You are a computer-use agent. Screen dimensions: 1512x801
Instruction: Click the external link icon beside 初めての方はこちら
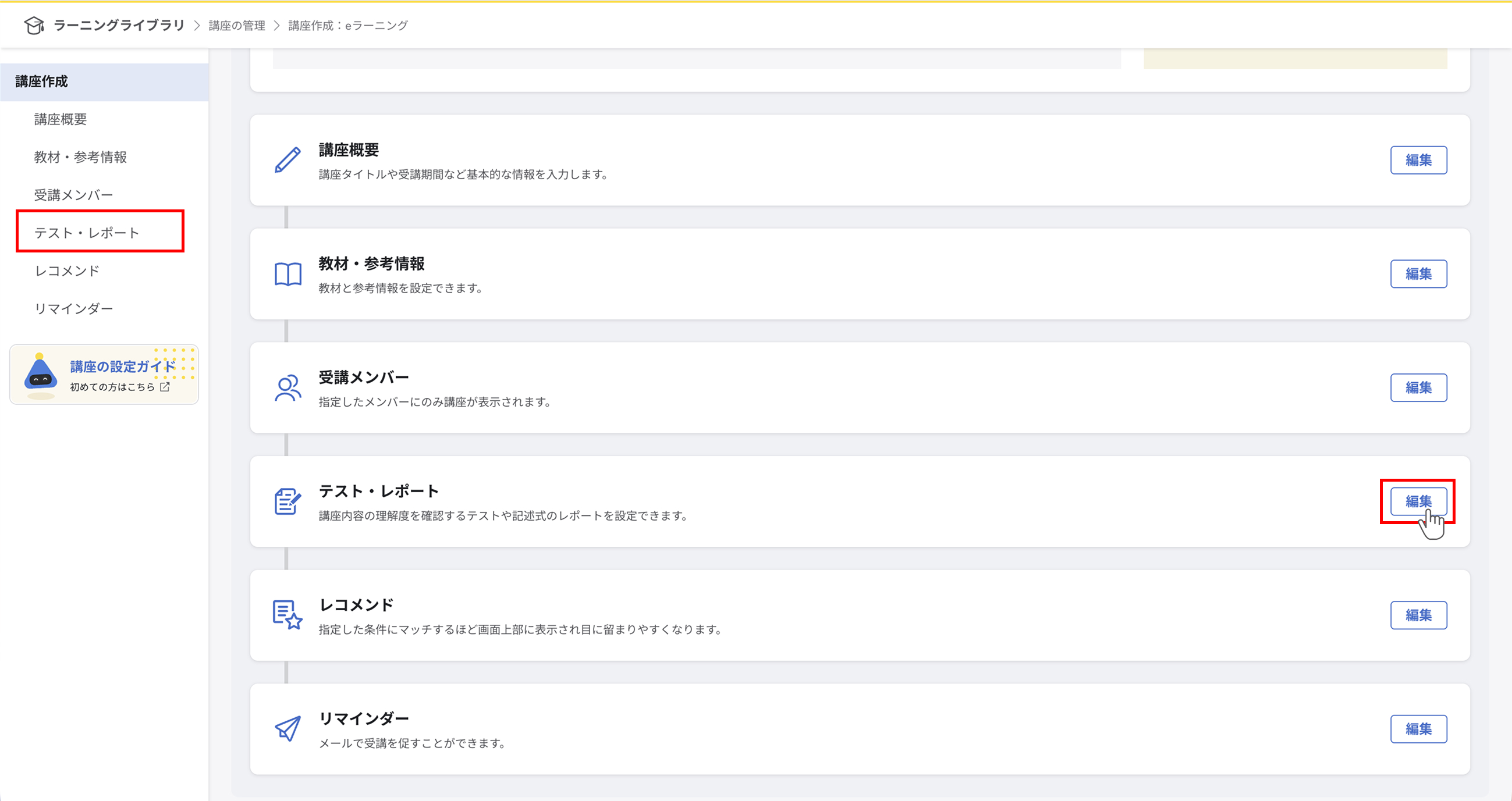165,387
